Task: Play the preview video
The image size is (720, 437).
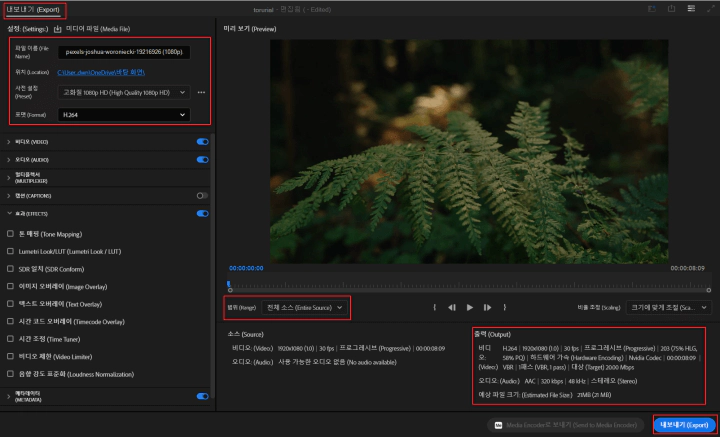Action: click(470, 308)
